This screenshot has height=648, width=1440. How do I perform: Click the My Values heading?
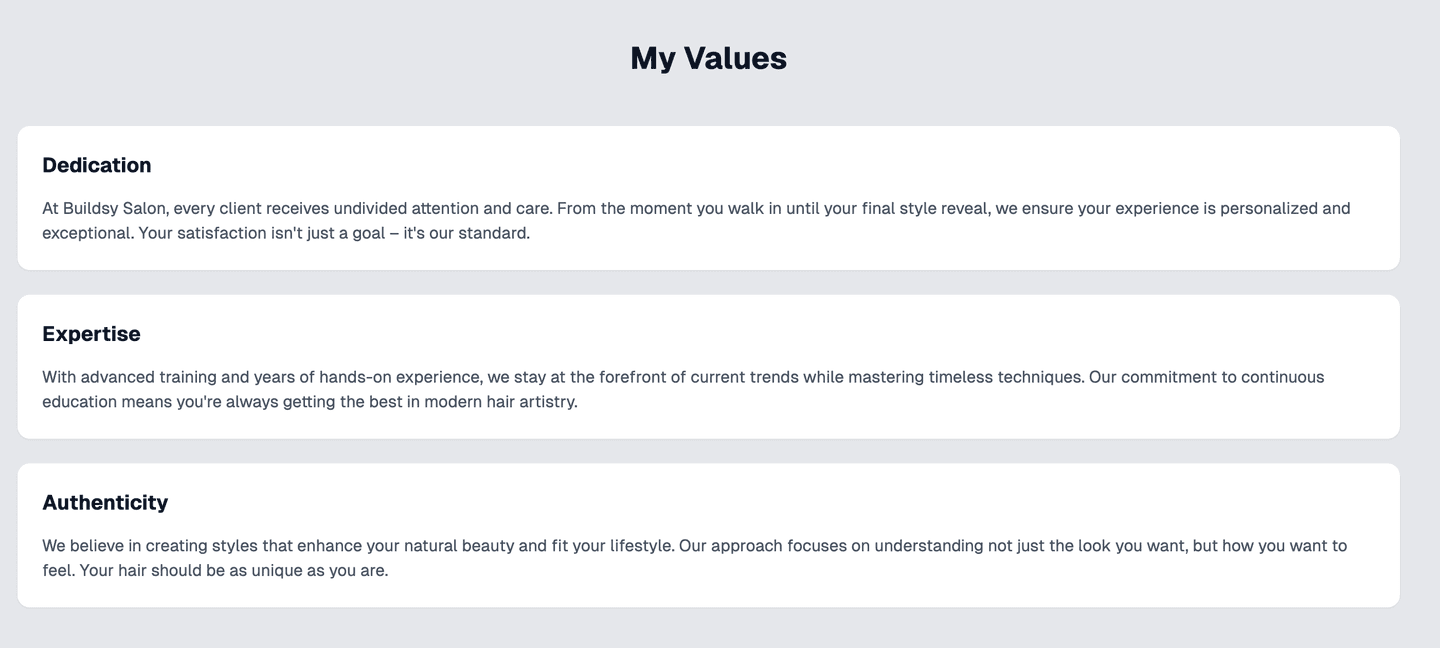pyautogui.click(x=708, y=58)
